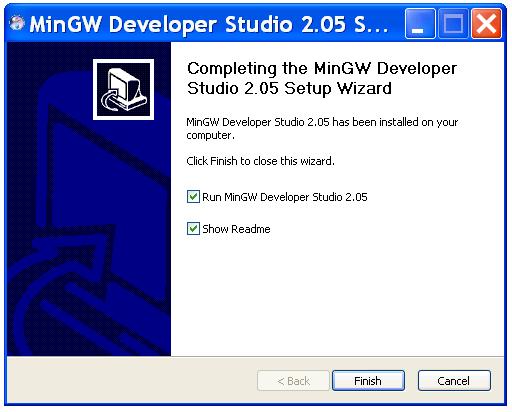This screenshot has width=512, height=412.
Task: Click the 'Click Finish to close this wizard' text
Action: click(x=260, y=161)
